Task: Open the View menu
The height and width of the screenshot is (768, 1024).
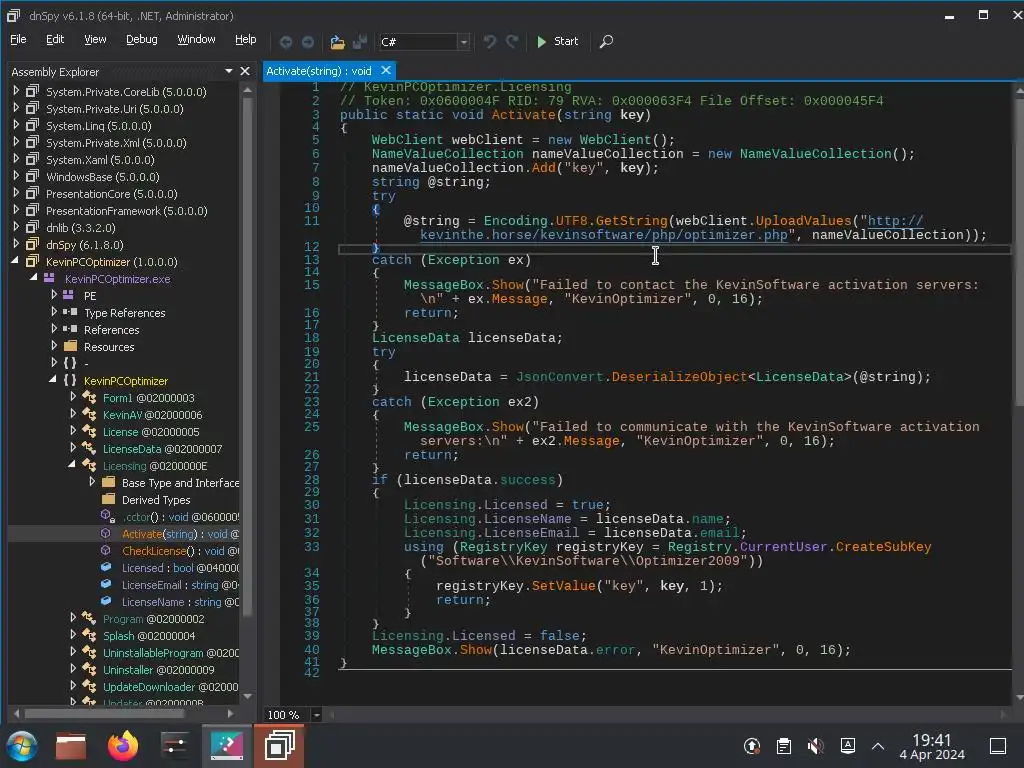Action: click(x=95, y=39)
